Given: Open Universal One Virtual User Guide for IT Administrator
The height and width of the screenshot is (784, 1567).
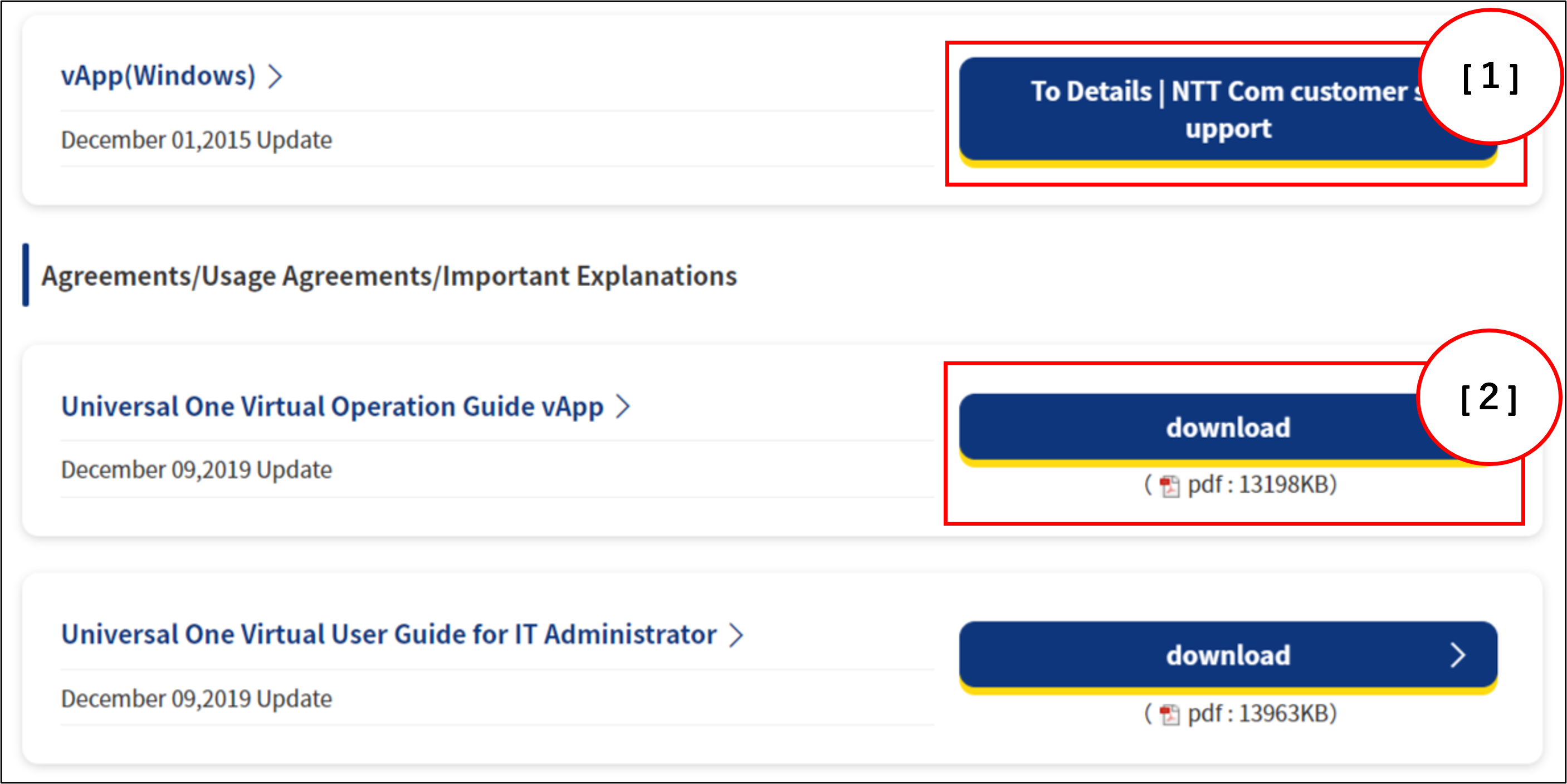Looking at the screenshot, I should 389,635.
